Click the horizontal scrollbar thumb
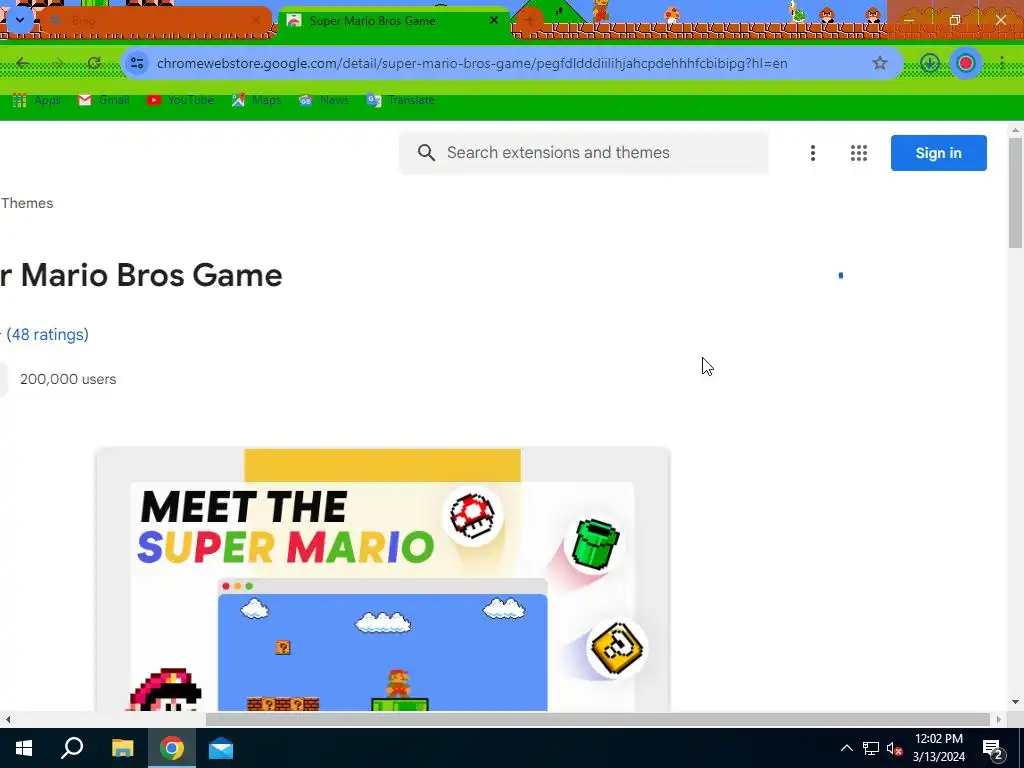 coord(598,719)
